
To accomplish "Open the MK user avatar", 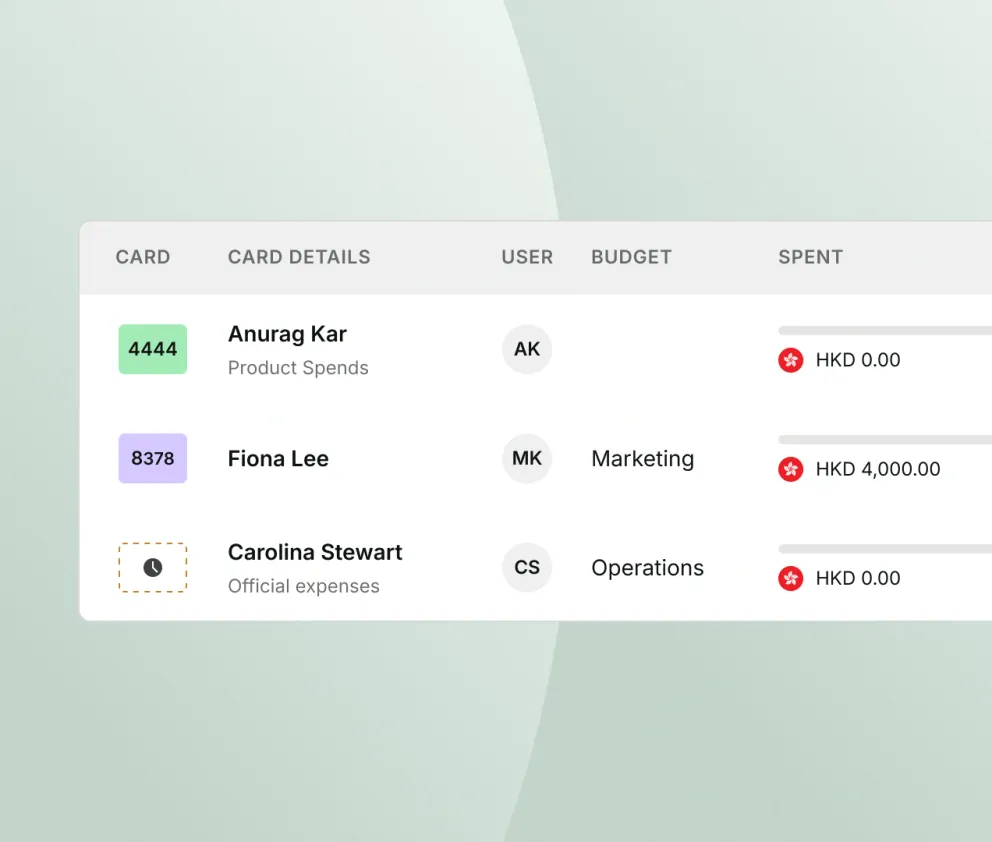I will coord(527,458).
